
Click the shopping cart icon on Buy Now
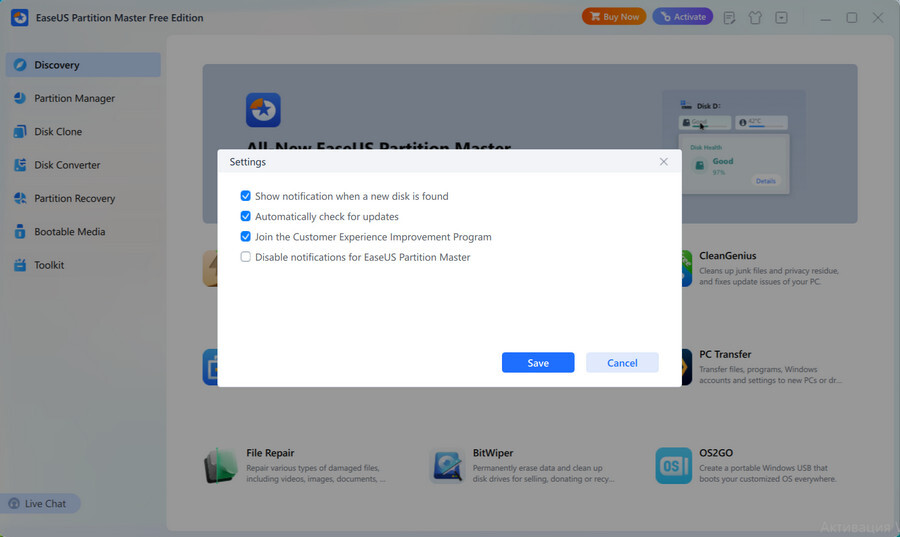coord(595,17)
